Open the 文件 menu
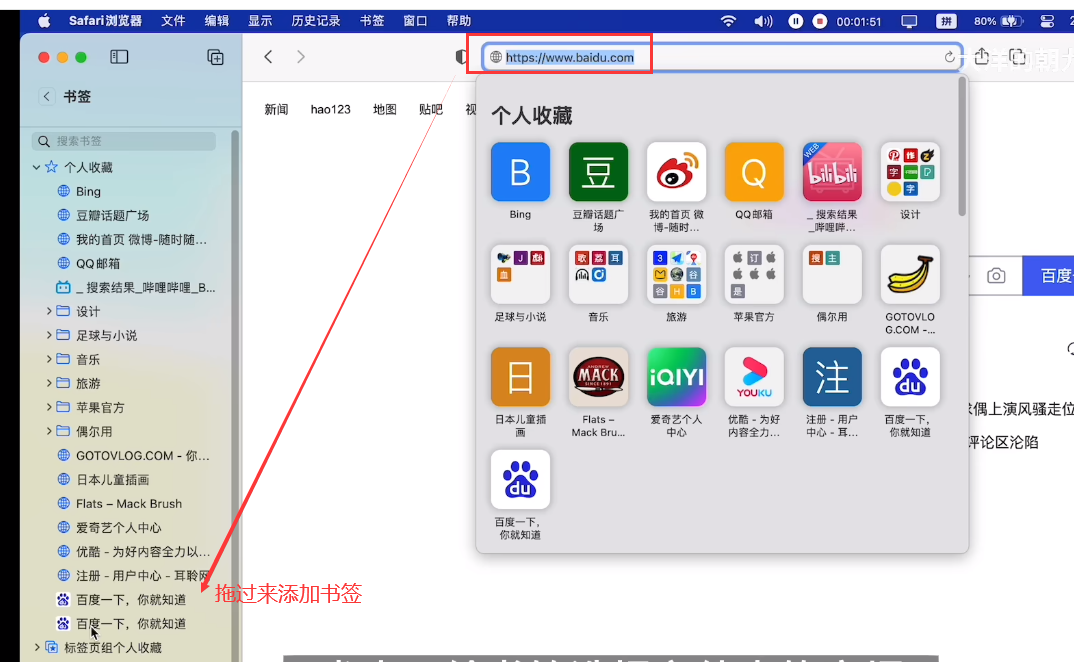 tap(173, 21)
